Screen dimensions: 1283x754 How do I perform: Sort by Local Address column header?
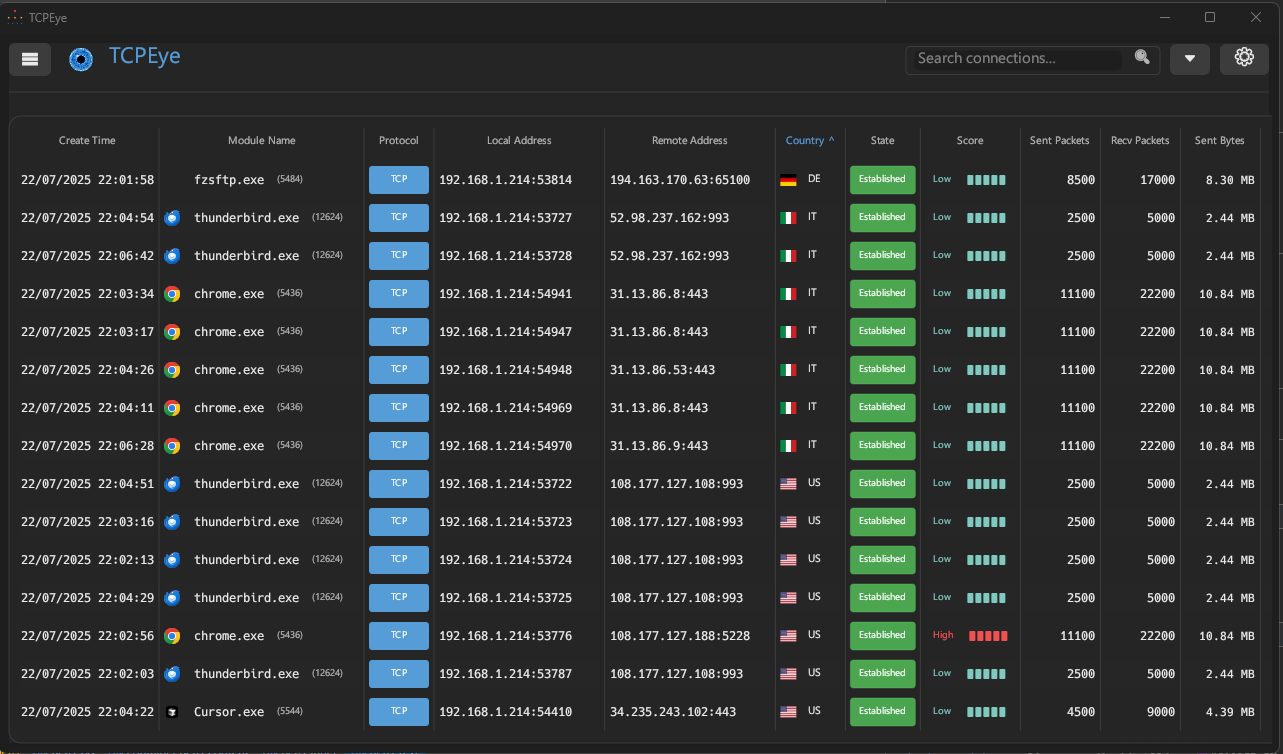pos(519,141)
